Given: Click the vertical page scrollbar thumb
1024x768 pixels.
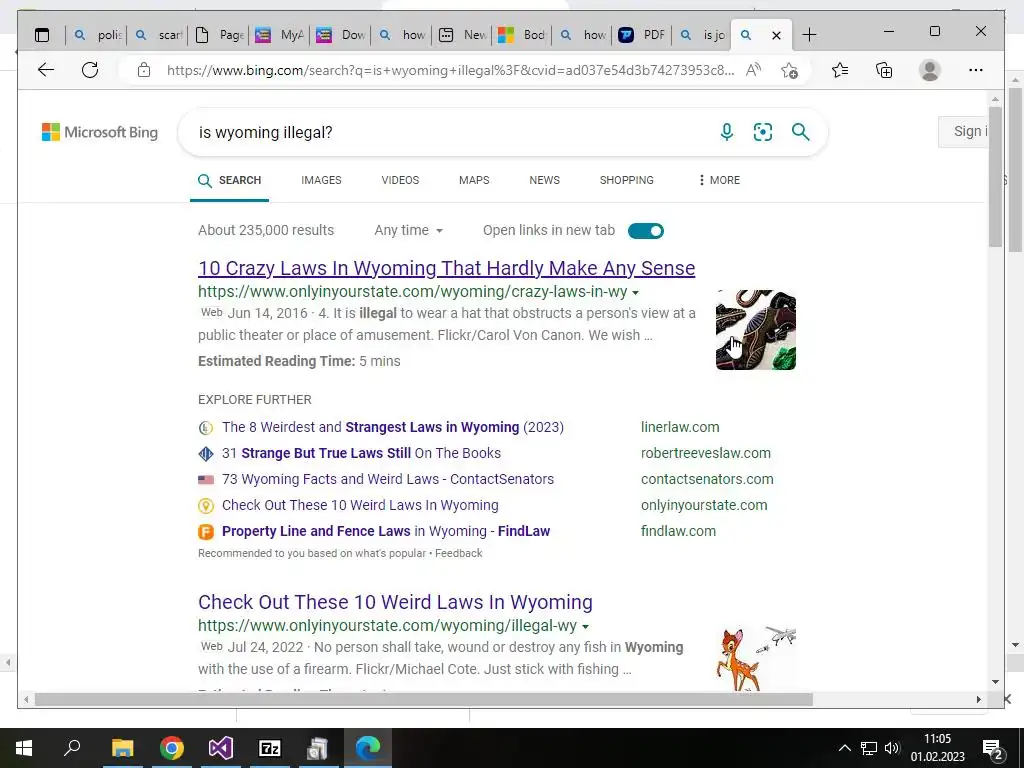Looking at the screenshot, I should click(995, 176).
